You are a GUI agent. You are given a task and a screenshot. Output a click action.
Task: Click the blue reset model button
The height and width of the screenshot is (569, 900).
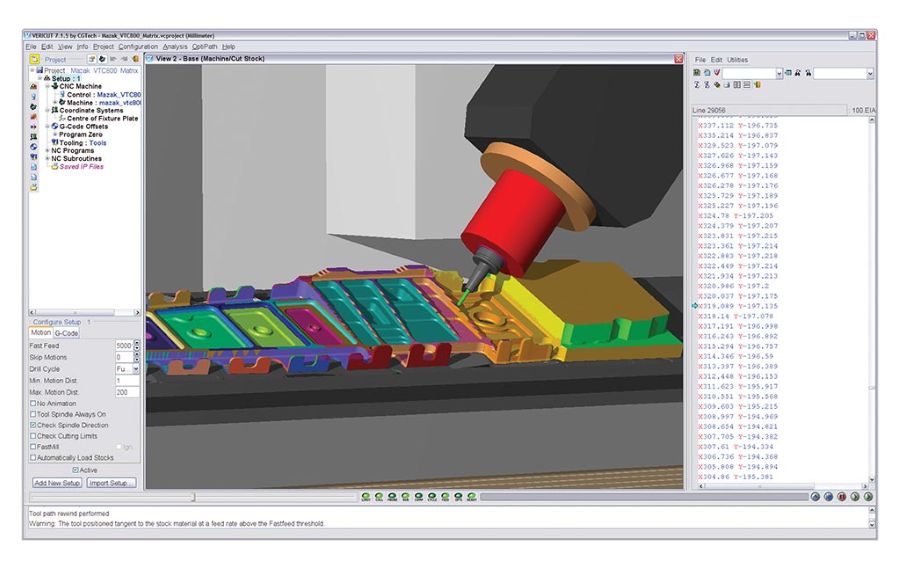pos(815,497)
